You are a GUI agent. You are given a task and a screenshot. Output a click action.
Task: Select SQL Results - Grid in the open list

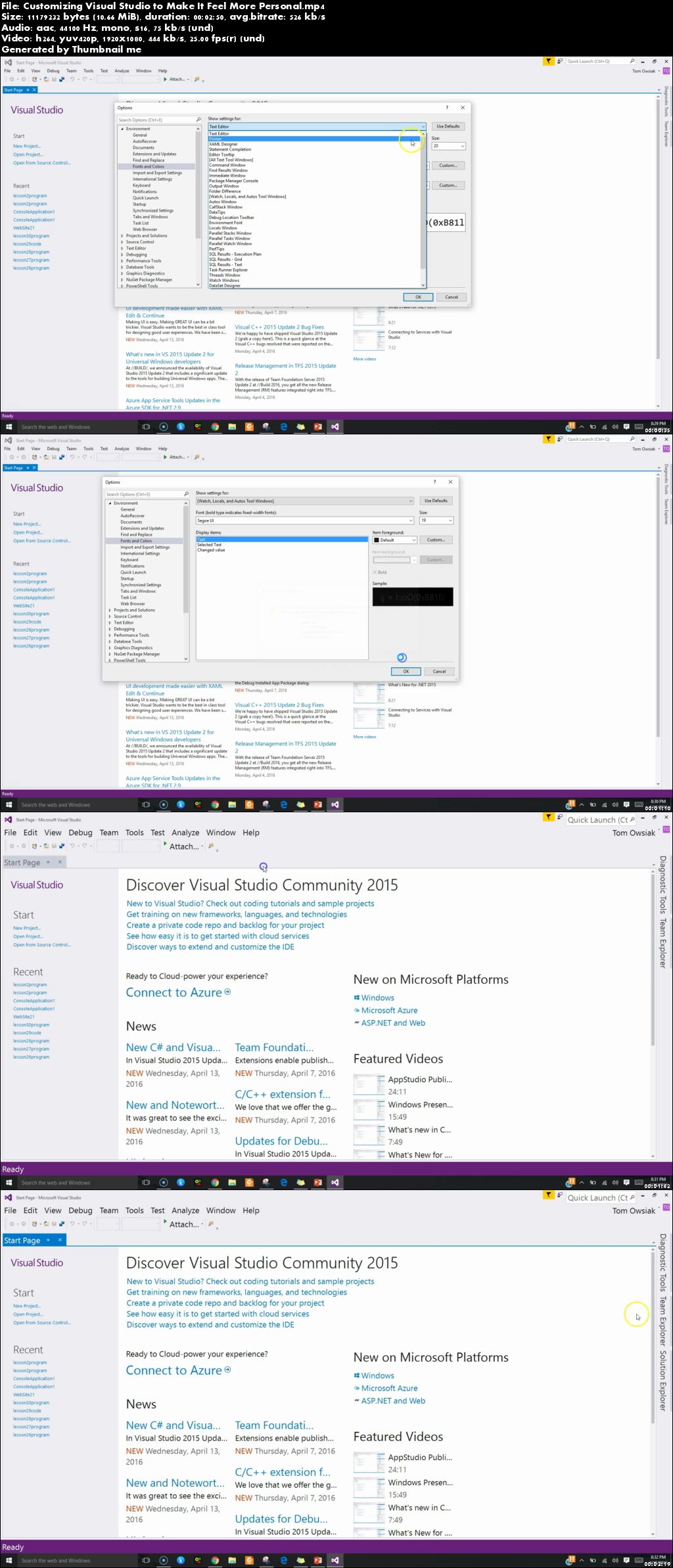[x=313, y=260]
